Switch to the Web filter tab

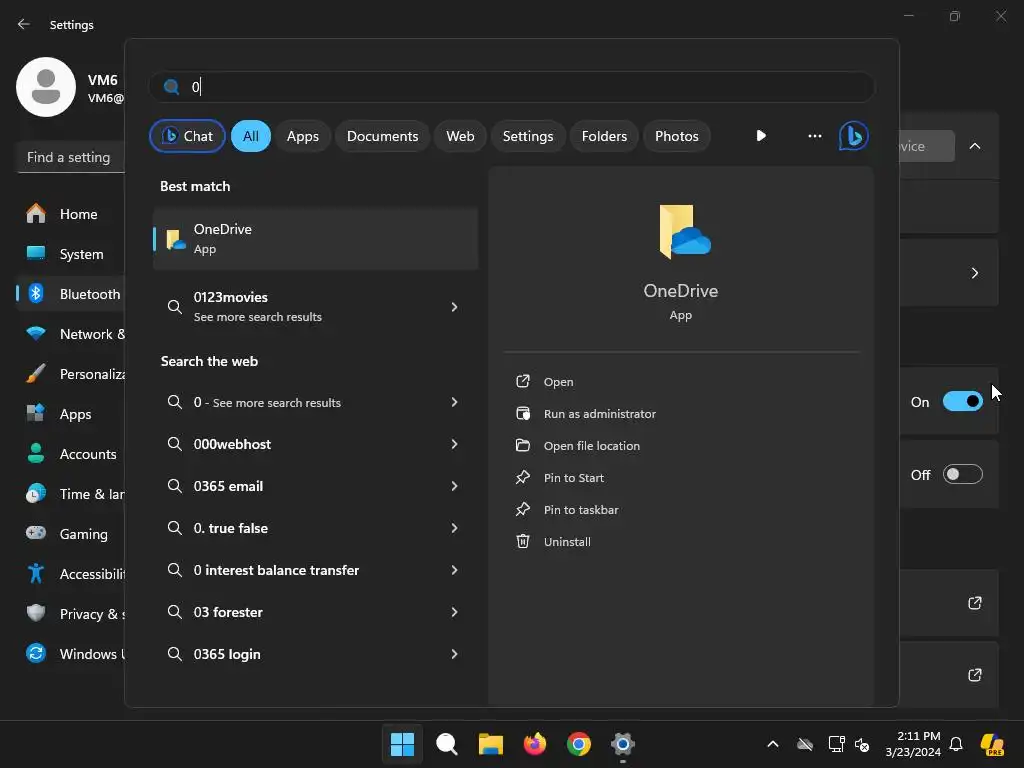point(460,136)
